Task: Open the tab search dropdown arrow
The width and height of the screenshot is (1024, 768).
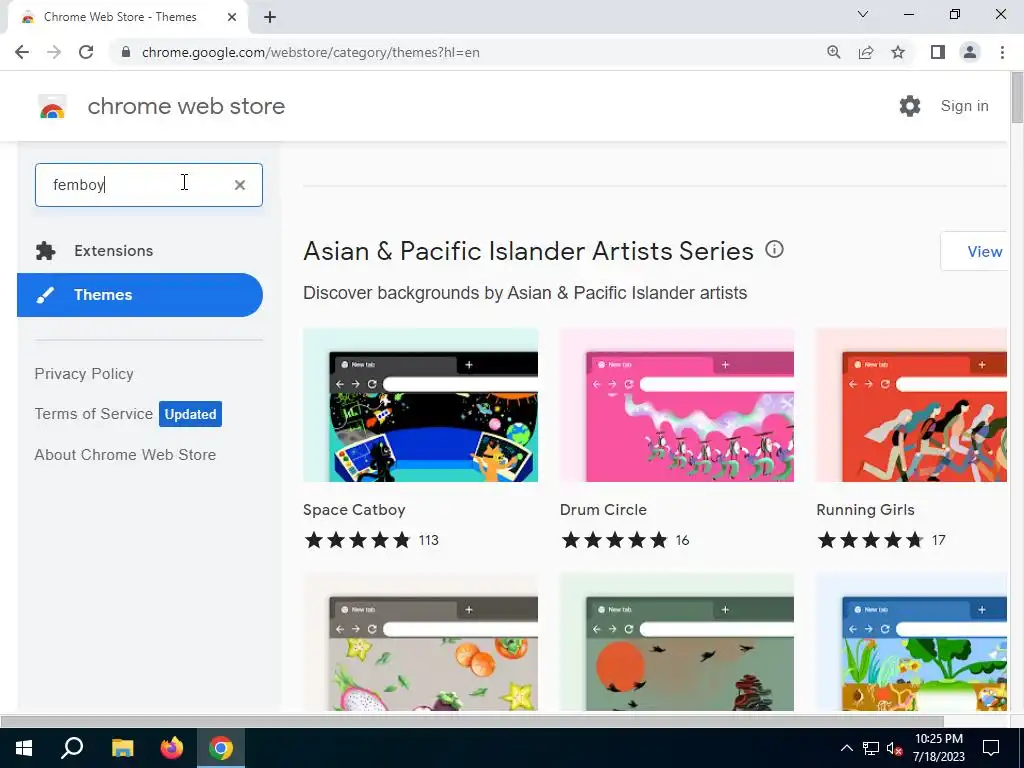Action: pyautogui.click(x=863, y=14)
